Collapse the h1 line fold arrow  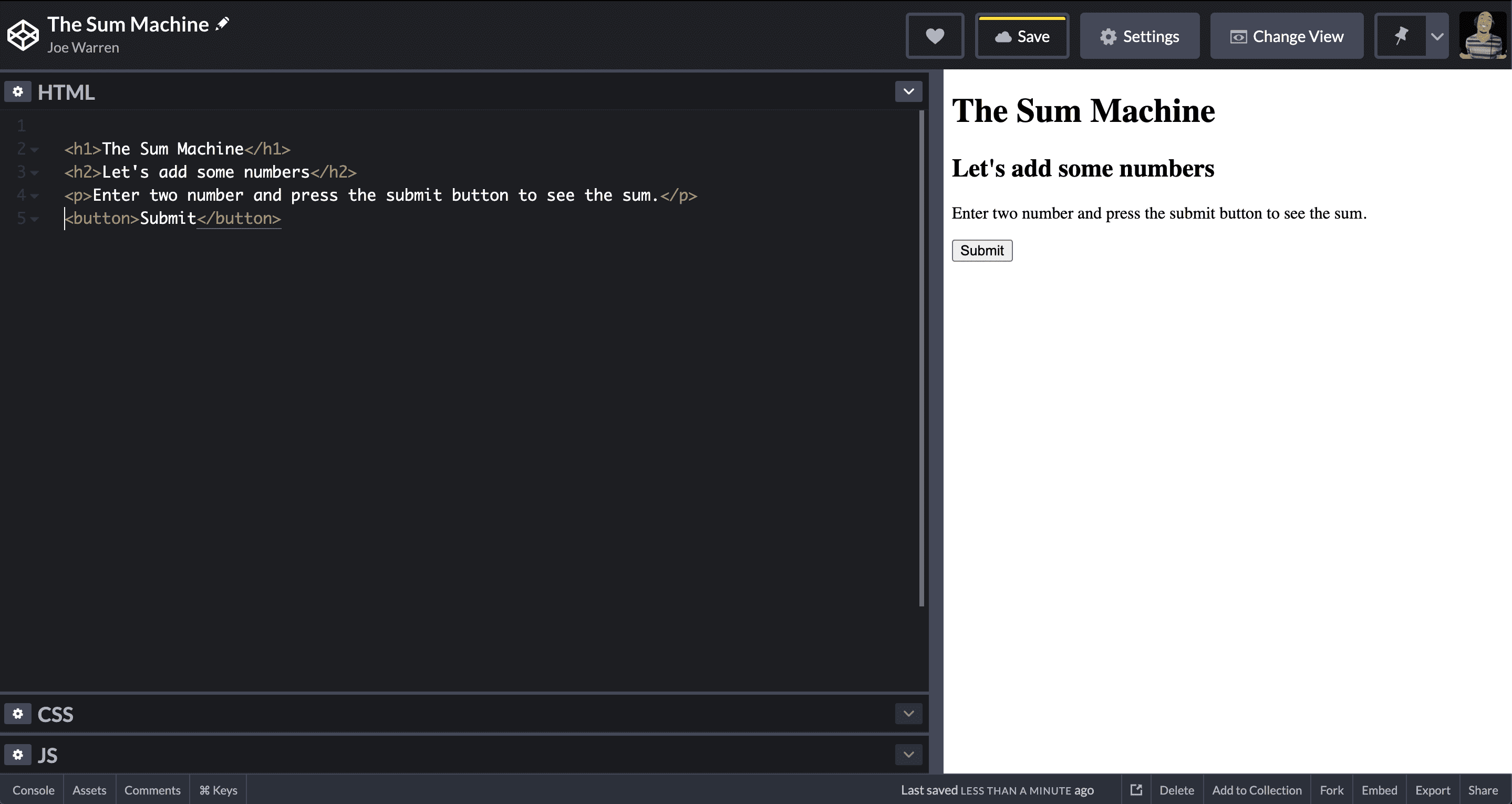[x=35, y=150]
